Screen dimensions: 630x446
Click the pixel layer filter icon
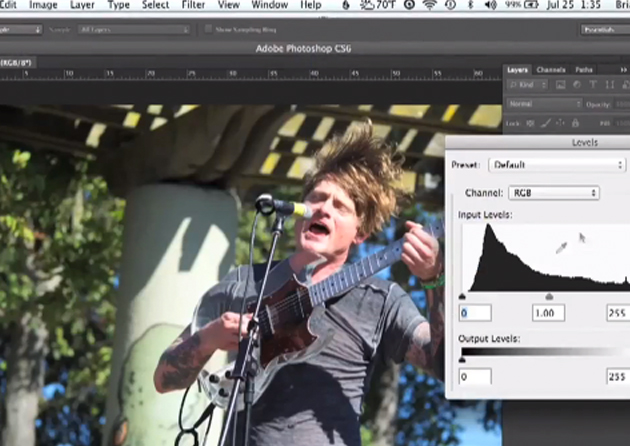point(561,86)
